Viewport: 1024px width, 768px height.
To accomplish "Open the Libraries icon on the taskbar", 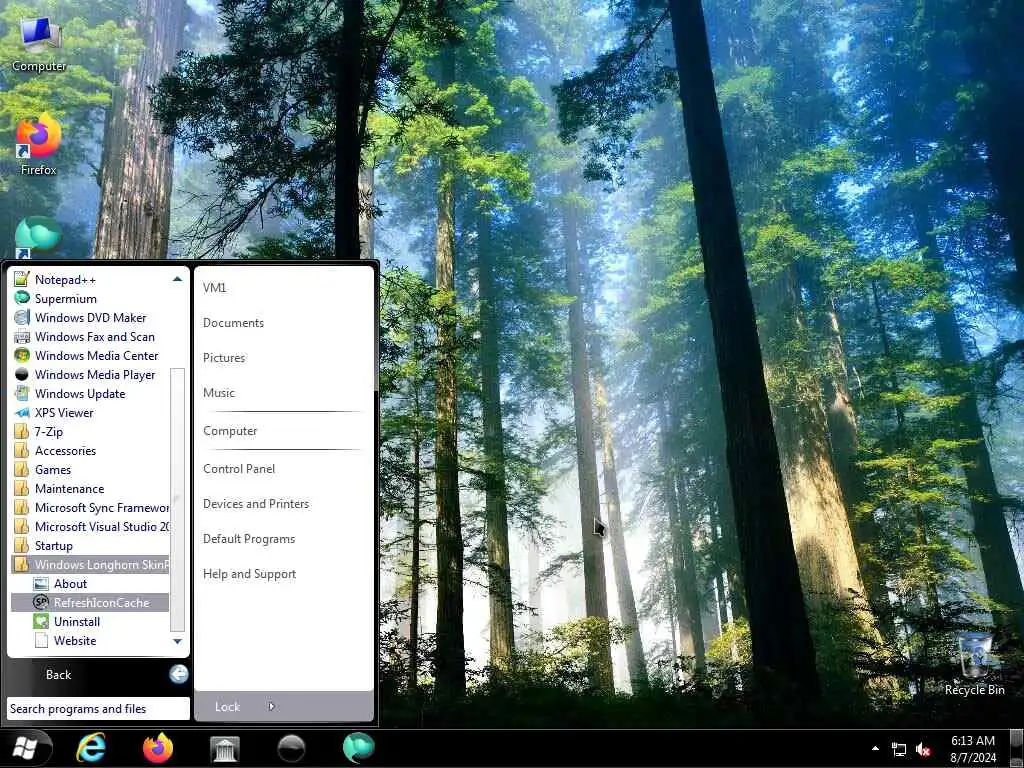I will [225, 749].
